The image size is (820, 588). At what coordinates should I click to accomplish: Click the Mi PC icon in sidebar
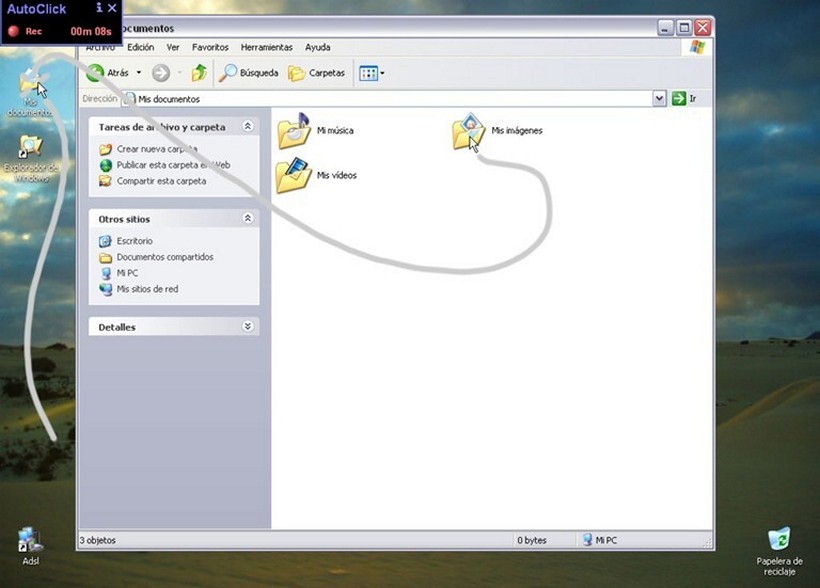pos(106,273)
